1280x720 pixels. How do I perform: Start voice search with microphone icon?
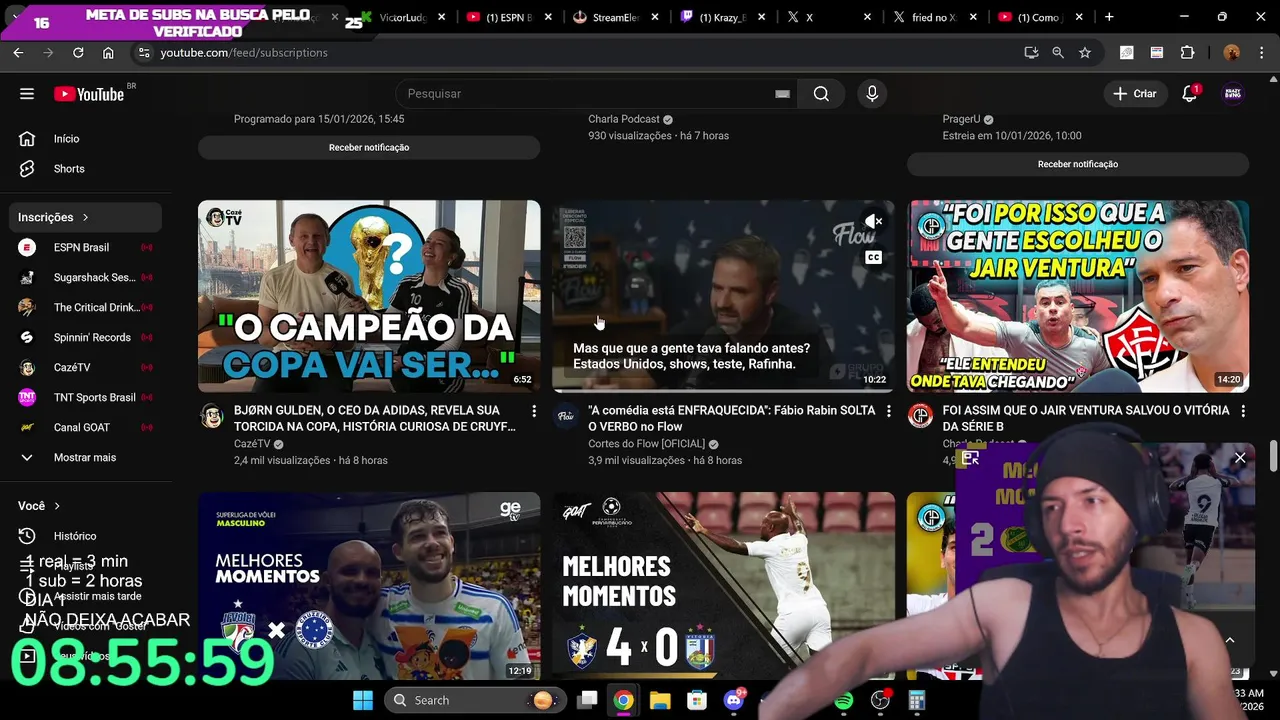click(872, 94)
